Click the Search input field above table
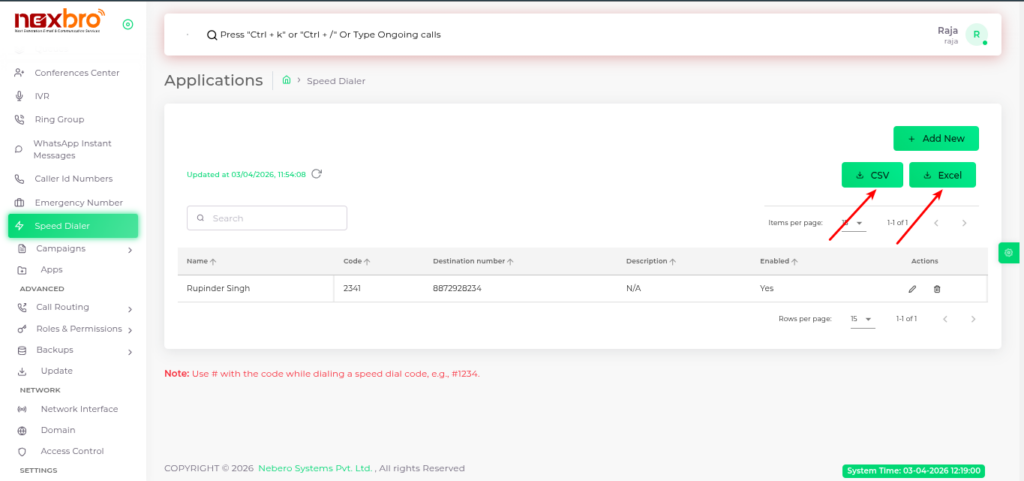The height and width of the screenshot is (481, 1024). pyautogui.click(x=267, y=218)
